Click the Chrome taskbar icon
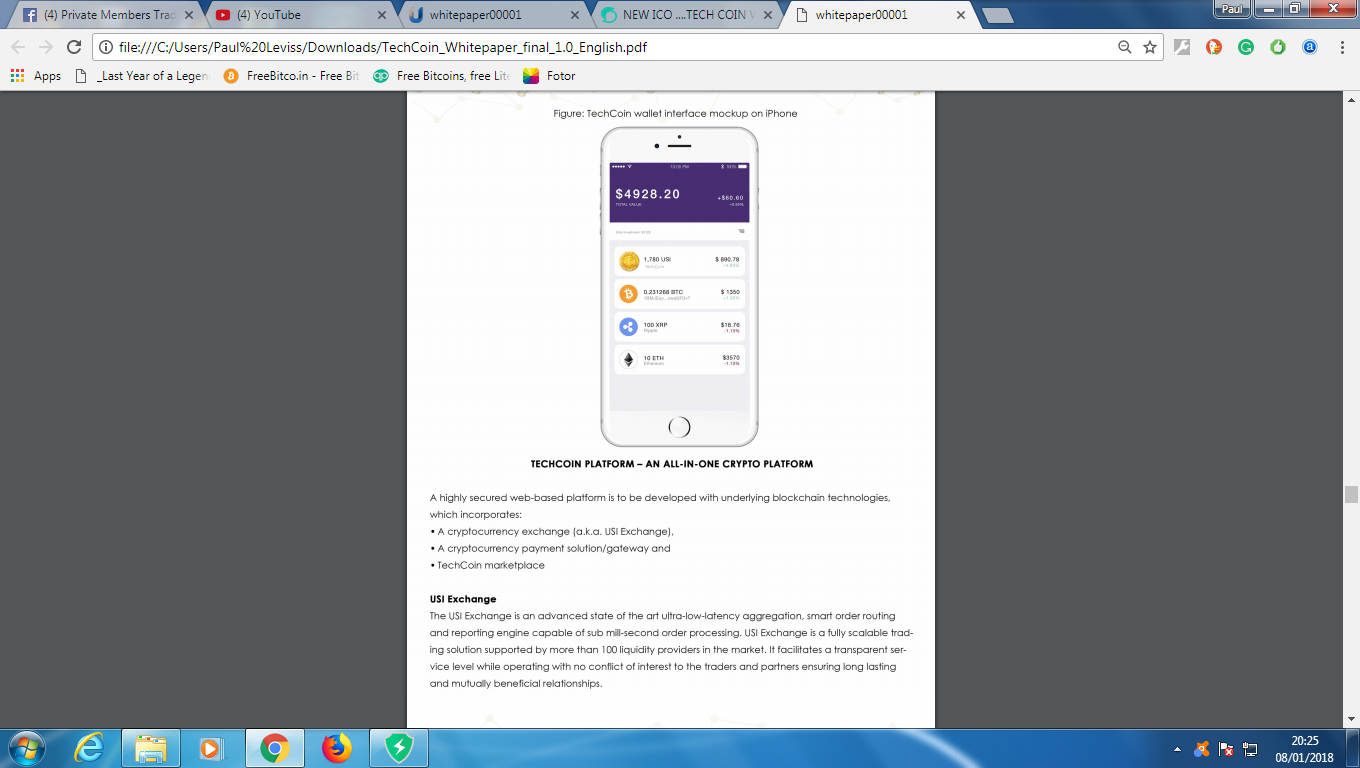Screen dimensions: 1360x768 [x=274, y=748]
